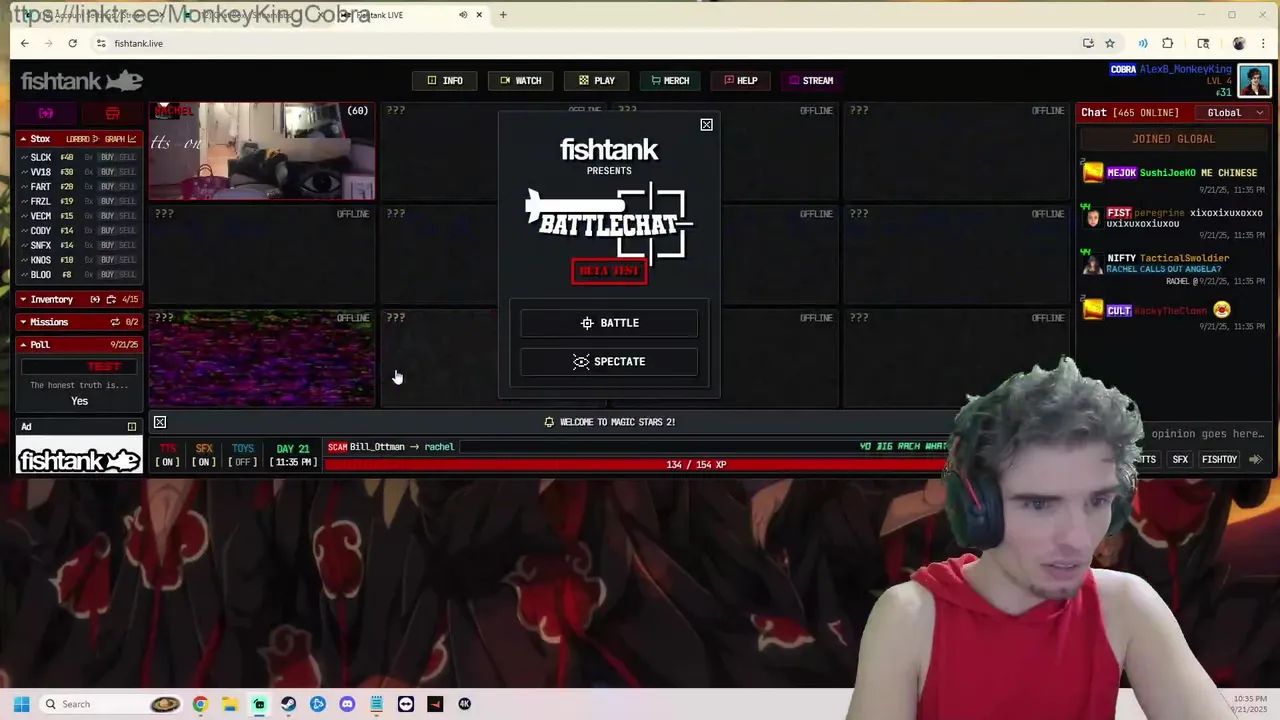Click the FISHTOY button under chat input
Viewport: 1280px width, 720px height.
[x=1219, y=460]
